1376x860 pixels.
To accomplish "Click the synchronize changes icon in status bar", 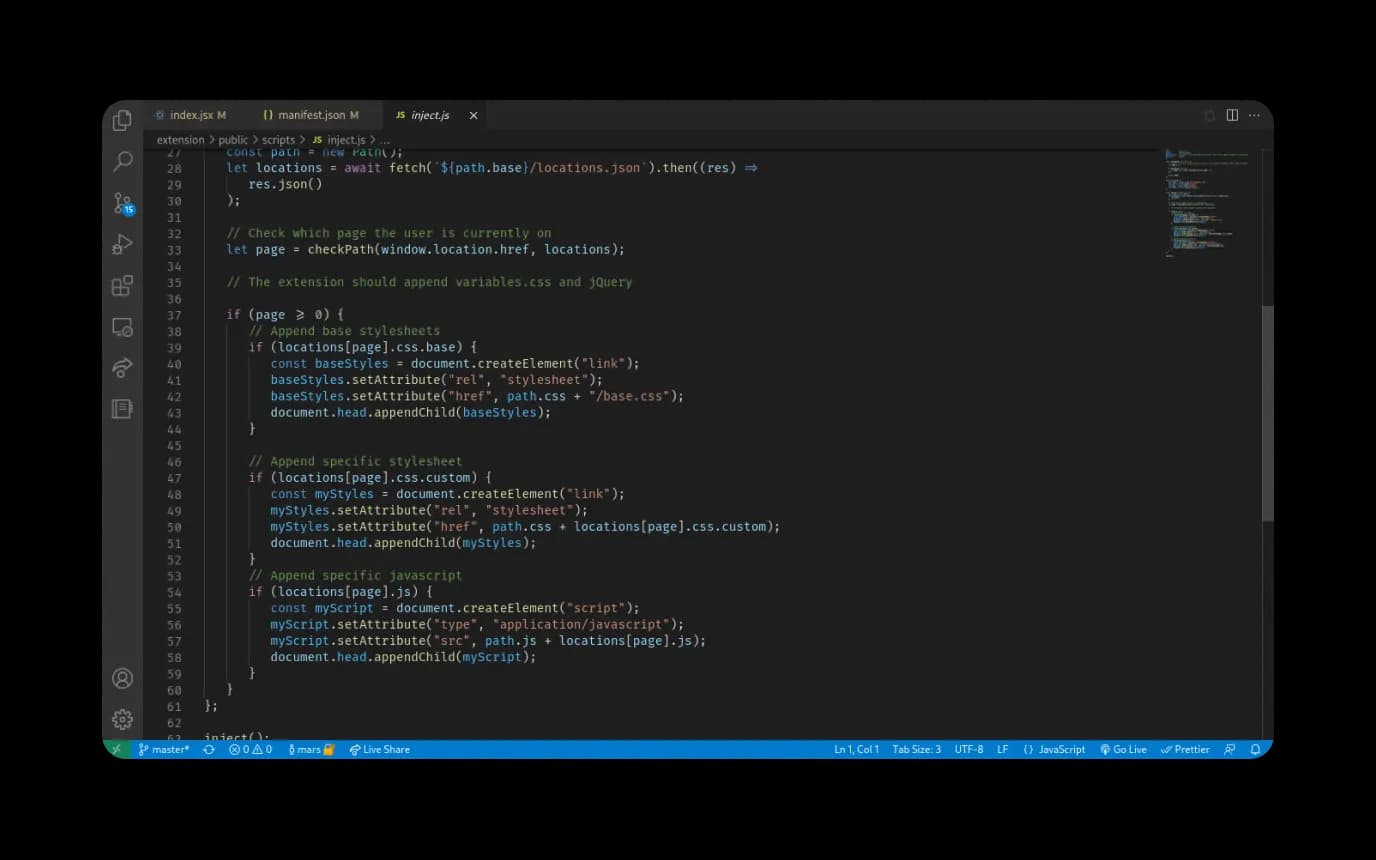I will 208,749.
